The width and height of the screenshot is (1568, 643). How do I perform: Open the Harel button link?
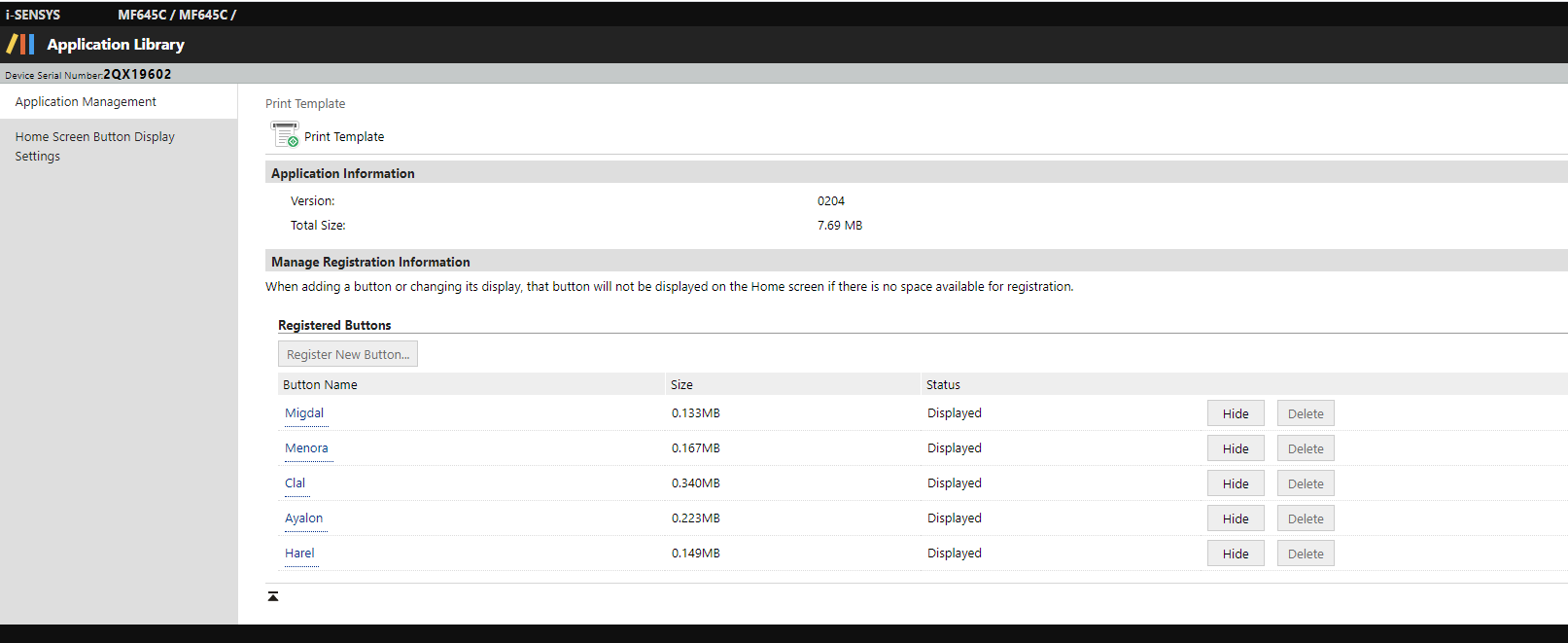[299, 554]
